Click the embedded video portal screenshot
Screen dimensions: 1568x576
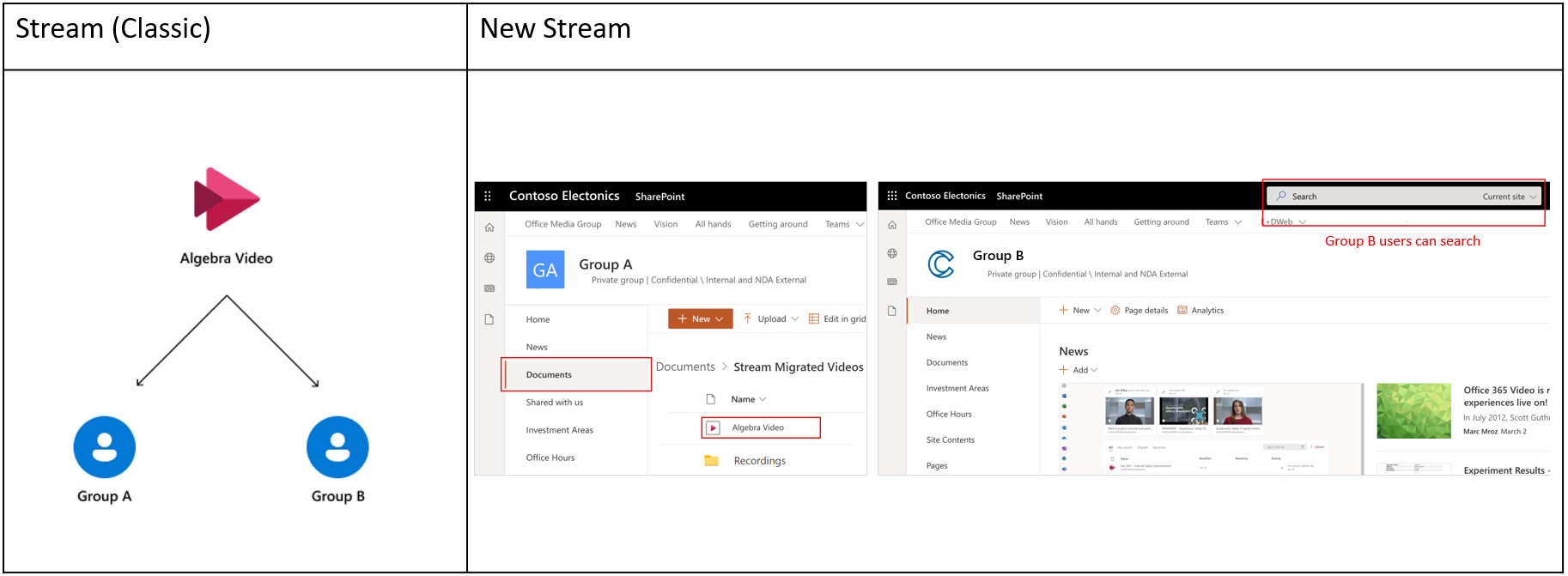point(1212,428)
